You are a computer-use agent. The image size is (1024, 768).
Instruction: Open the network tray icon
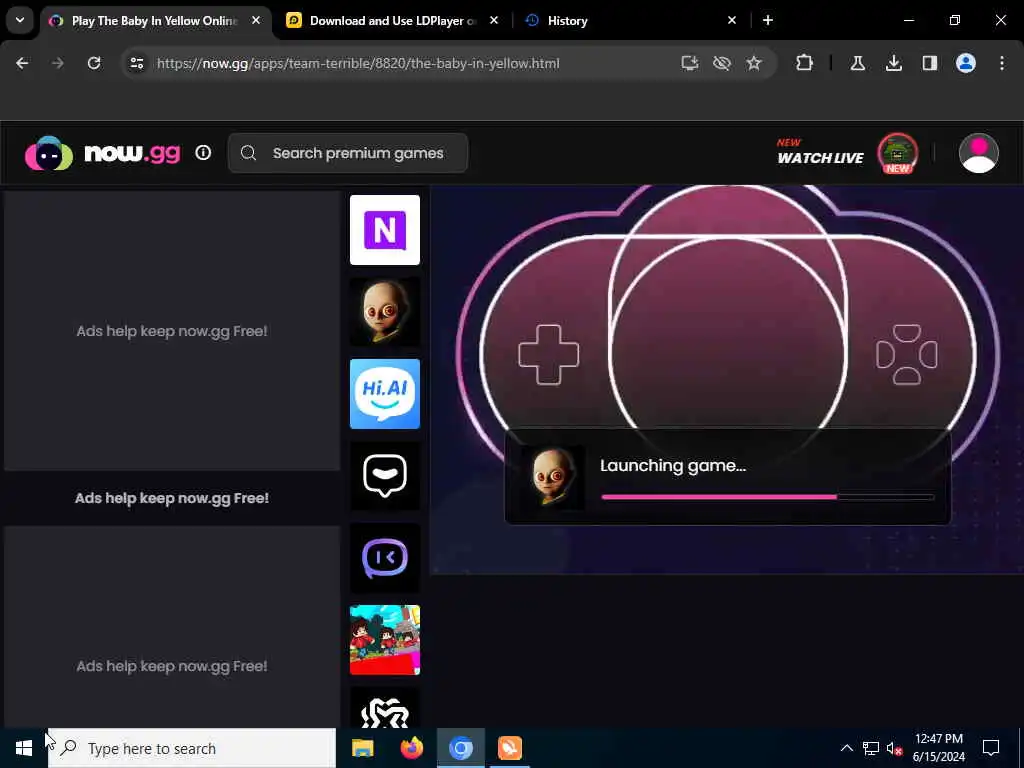pos(871,748)
